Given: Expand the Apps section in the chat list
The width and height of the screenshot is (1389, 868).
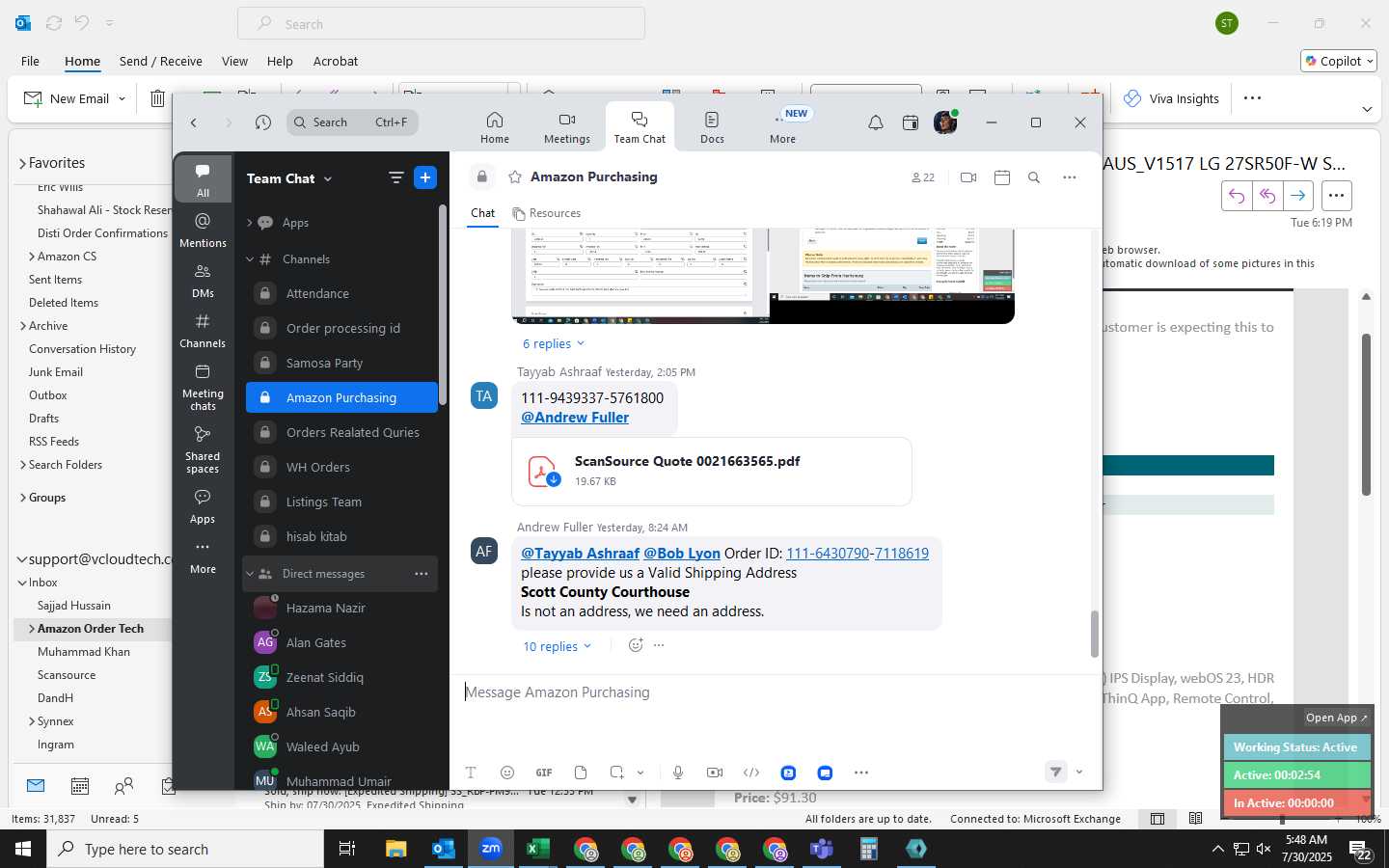Looking at the screenshot, I should tap(249, 223).
